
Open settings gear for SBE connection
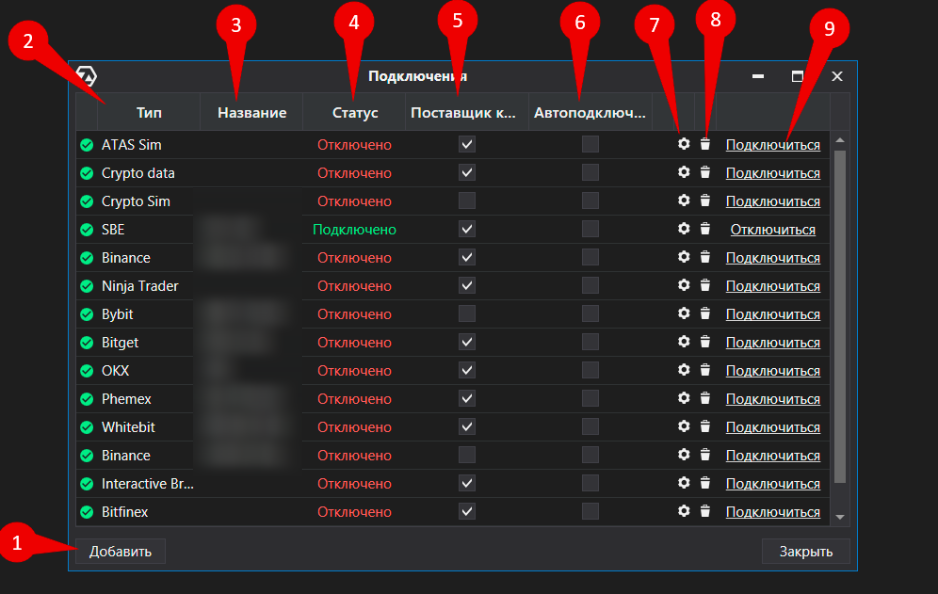tap(684, 229)
